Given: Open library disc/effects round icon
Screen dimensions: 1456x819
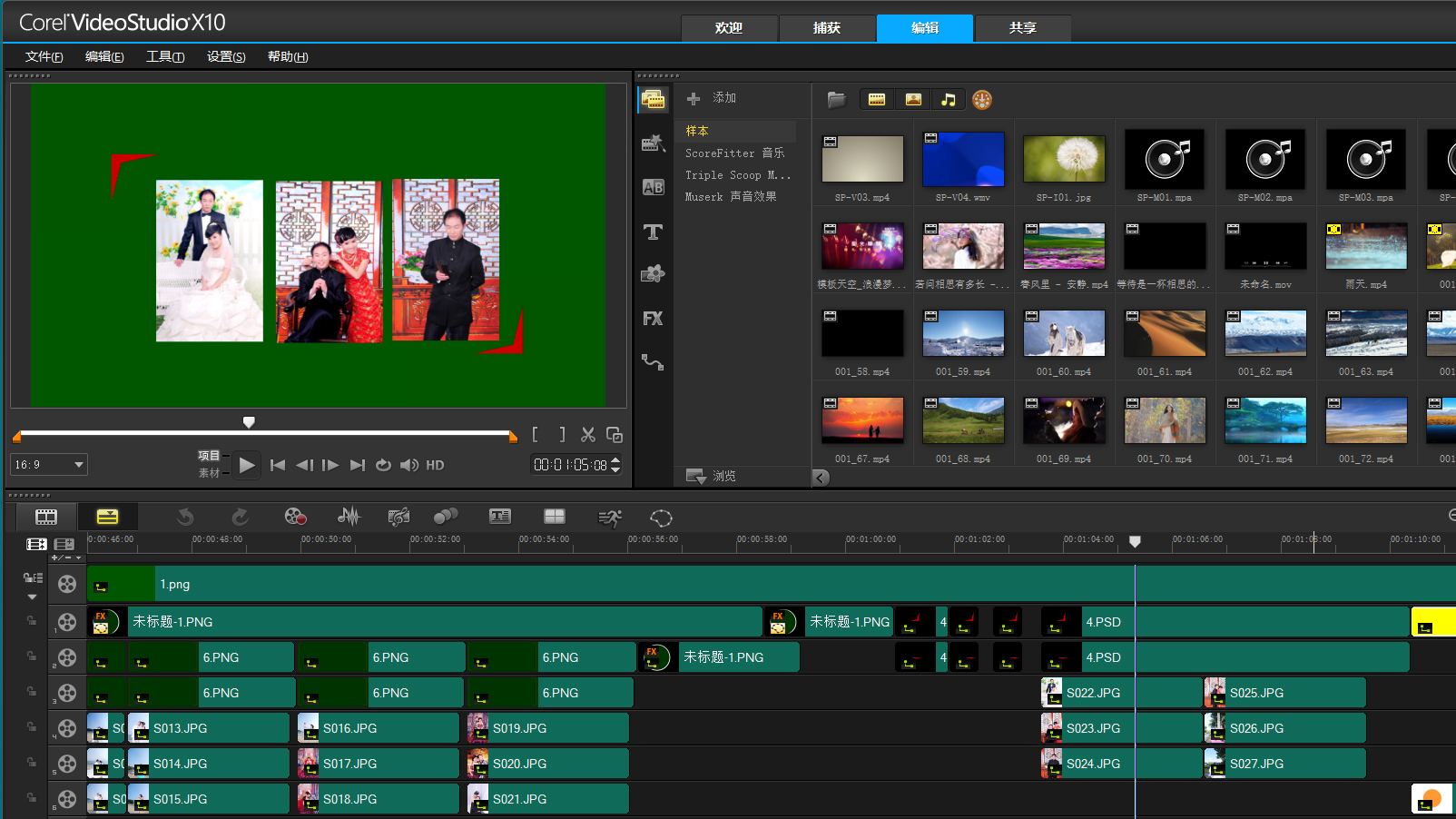Looking at the screenshot, I should 982,100.
